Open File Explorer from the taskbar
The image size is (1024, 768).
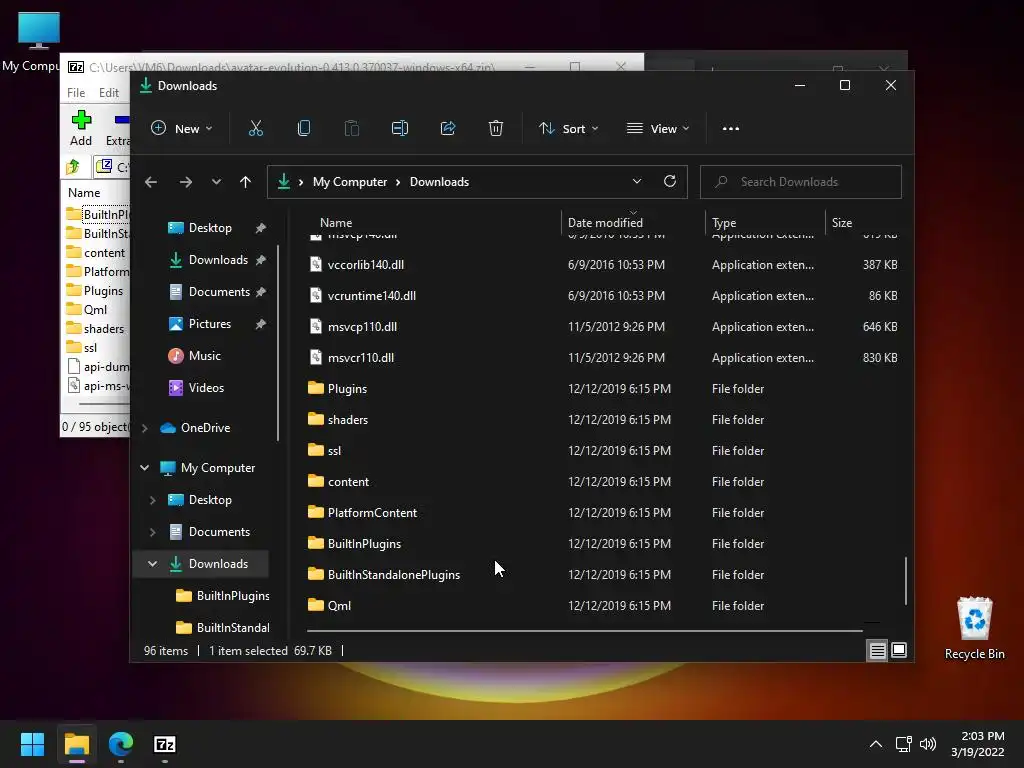click(x=76, y=744)
